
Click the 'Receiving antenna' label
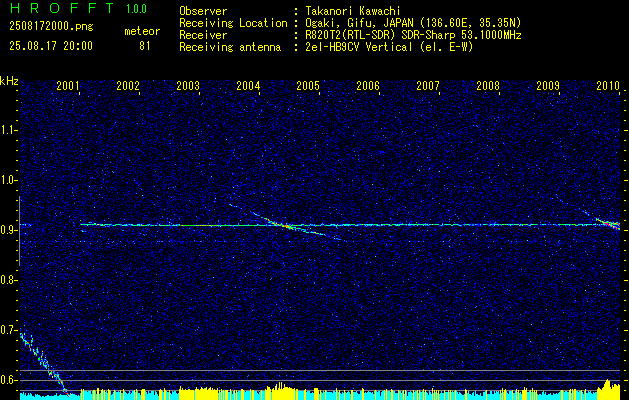[230, 47]
